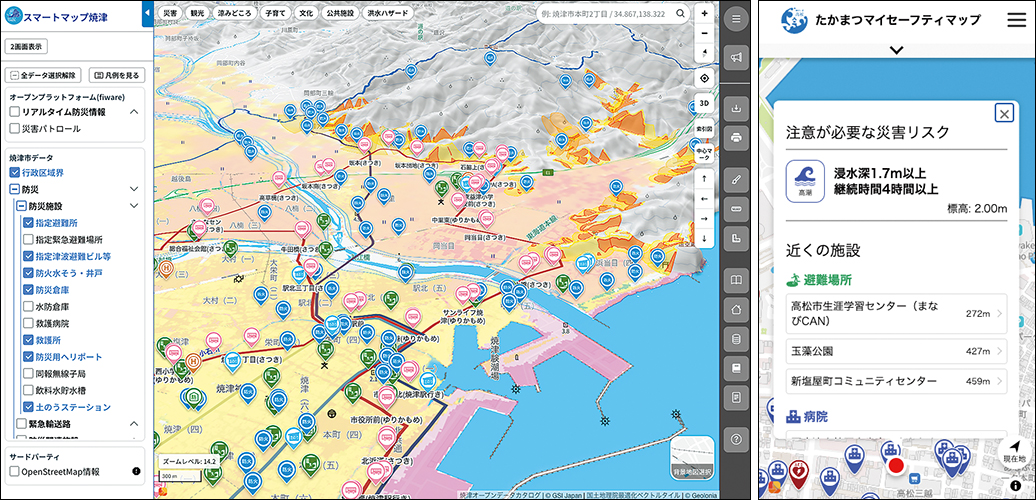Screen dimensions: 1036x500
Task: Select the 観光 category tab
Action: [198, 15]
